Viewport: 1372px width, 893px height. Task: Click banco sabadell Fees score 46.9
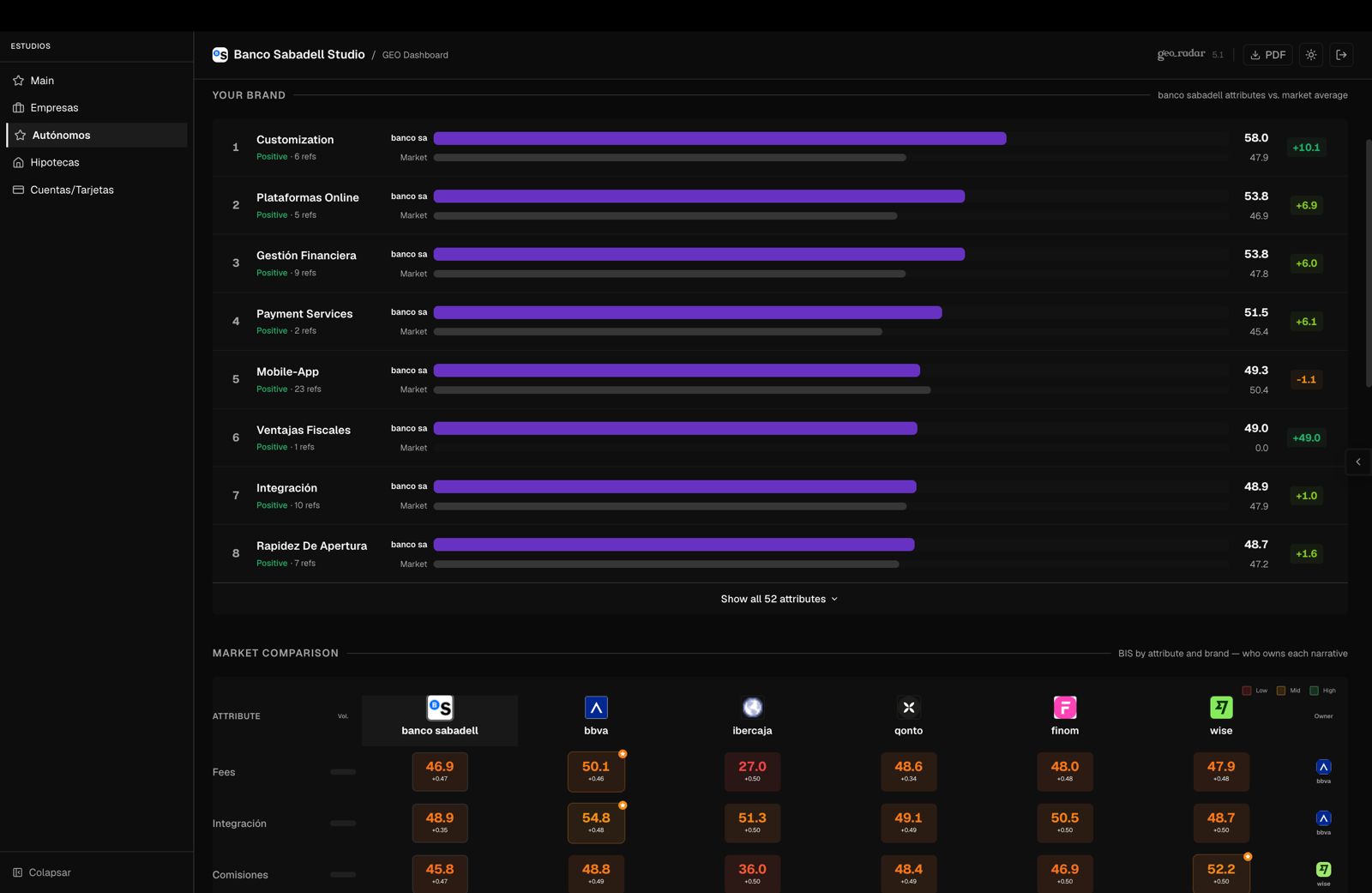[440, 771]
